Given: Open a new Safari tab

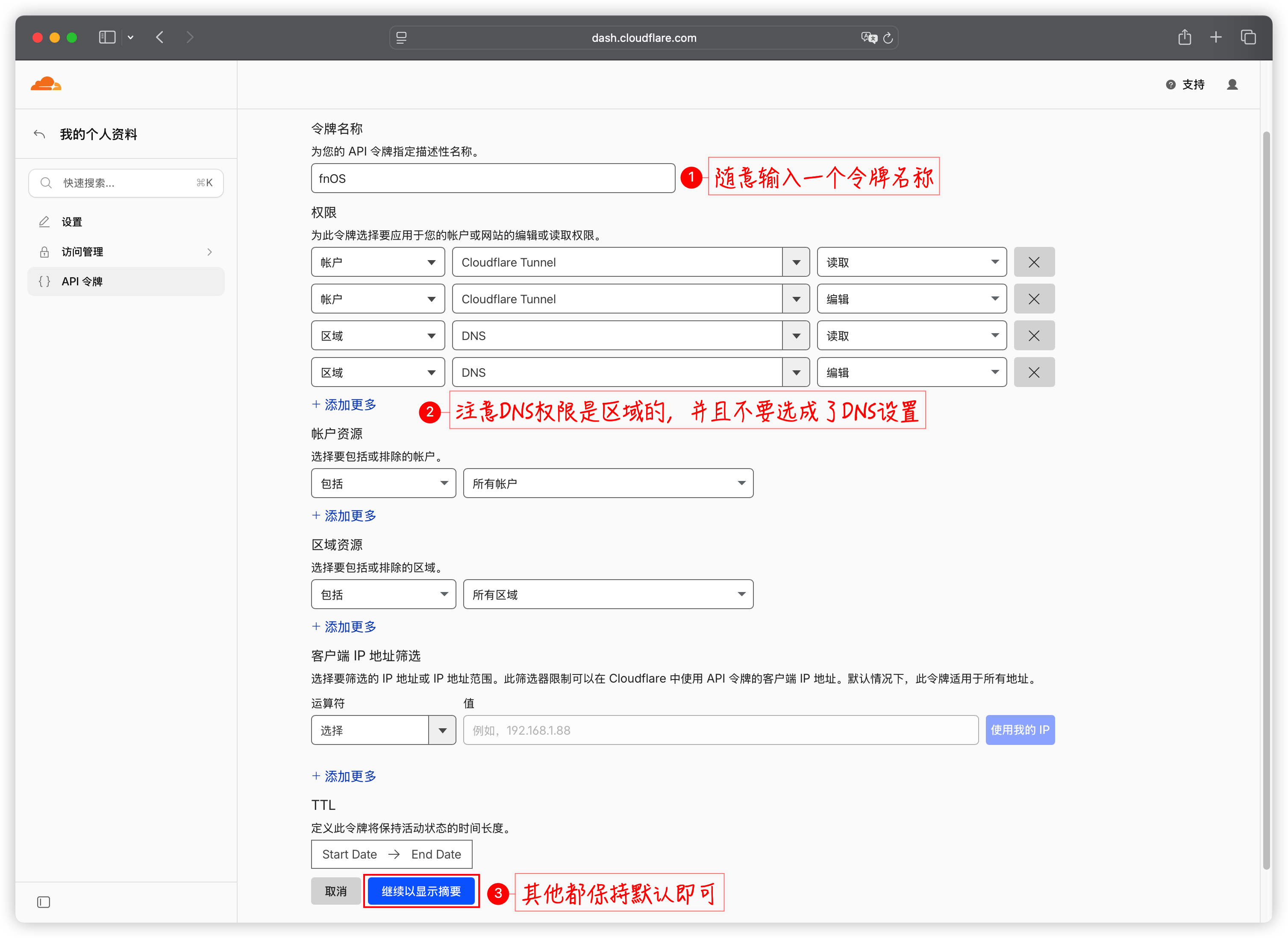Looking at the screenshot, I should [1216, 38].
